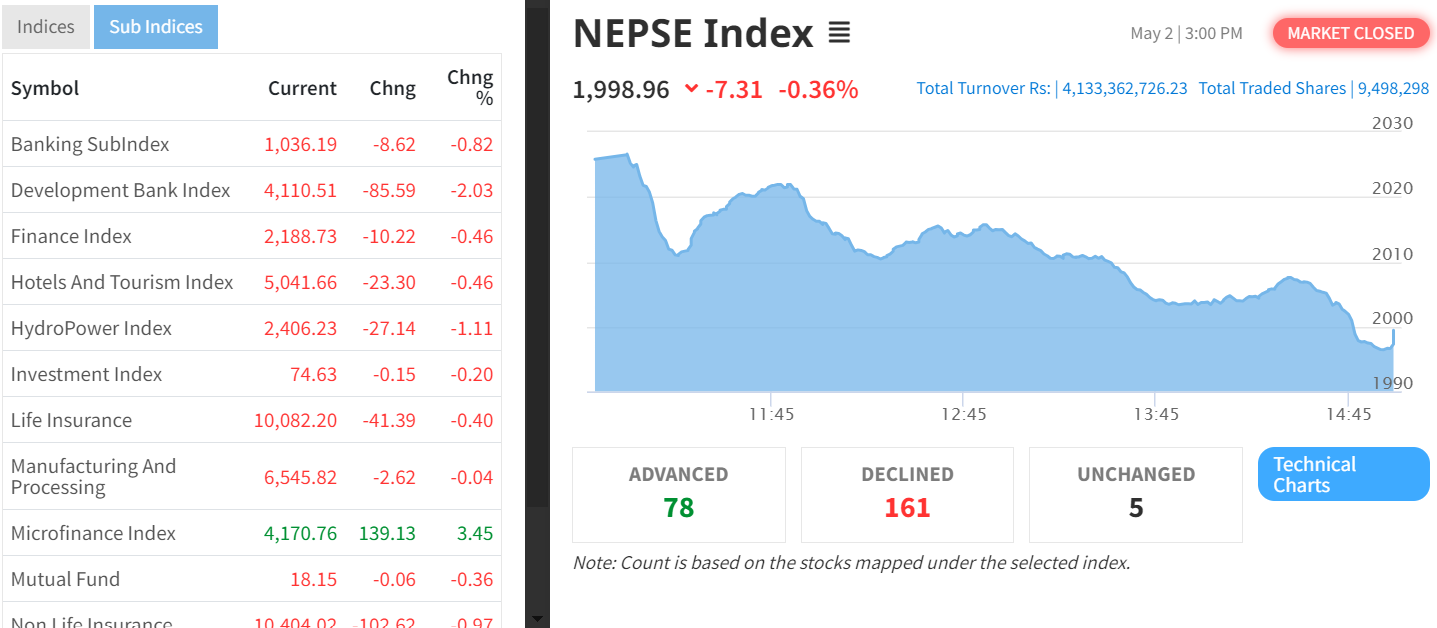Switch to the Indices tab
Screen dimensions: 1437x628
[46, 27]
